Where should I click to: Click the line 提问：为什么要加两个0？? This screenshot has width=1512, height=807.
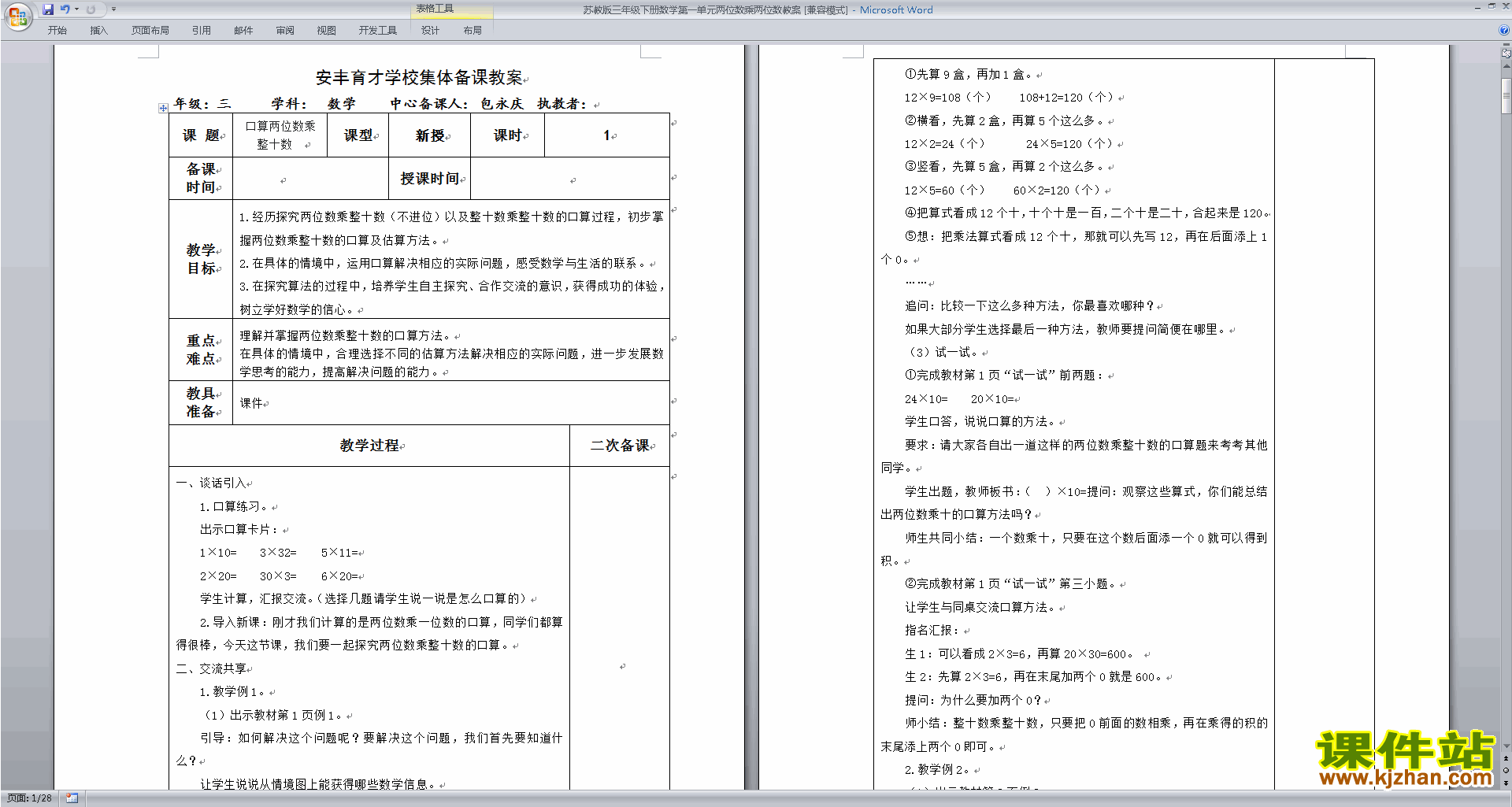pos(974,700)
